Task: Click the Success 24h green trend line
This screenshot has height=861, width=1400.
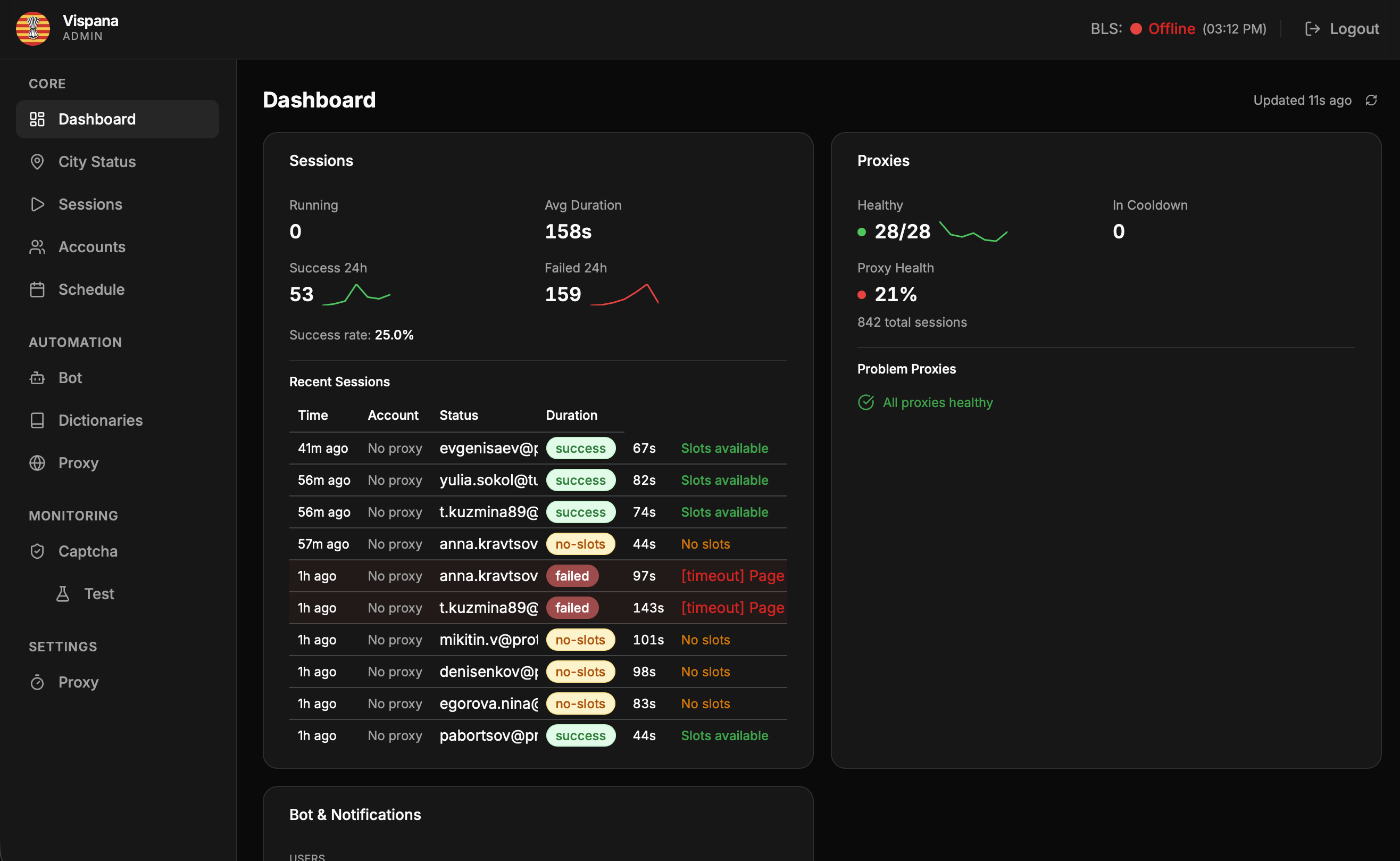Action: point(356,294)
